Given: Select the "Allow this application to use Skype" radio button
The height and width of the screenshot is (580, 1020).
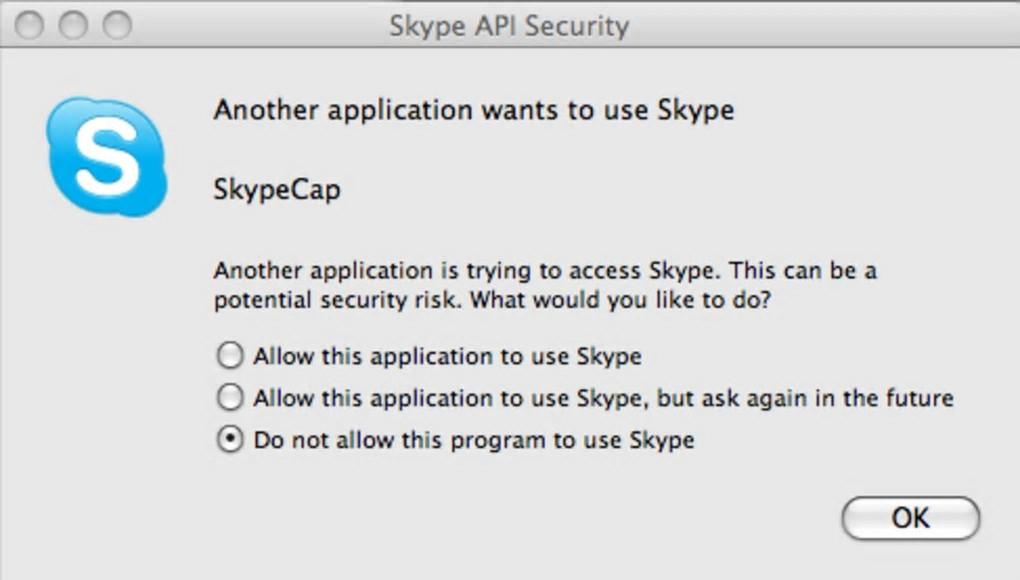Looking at the screenshot, I should pos(230,355).
